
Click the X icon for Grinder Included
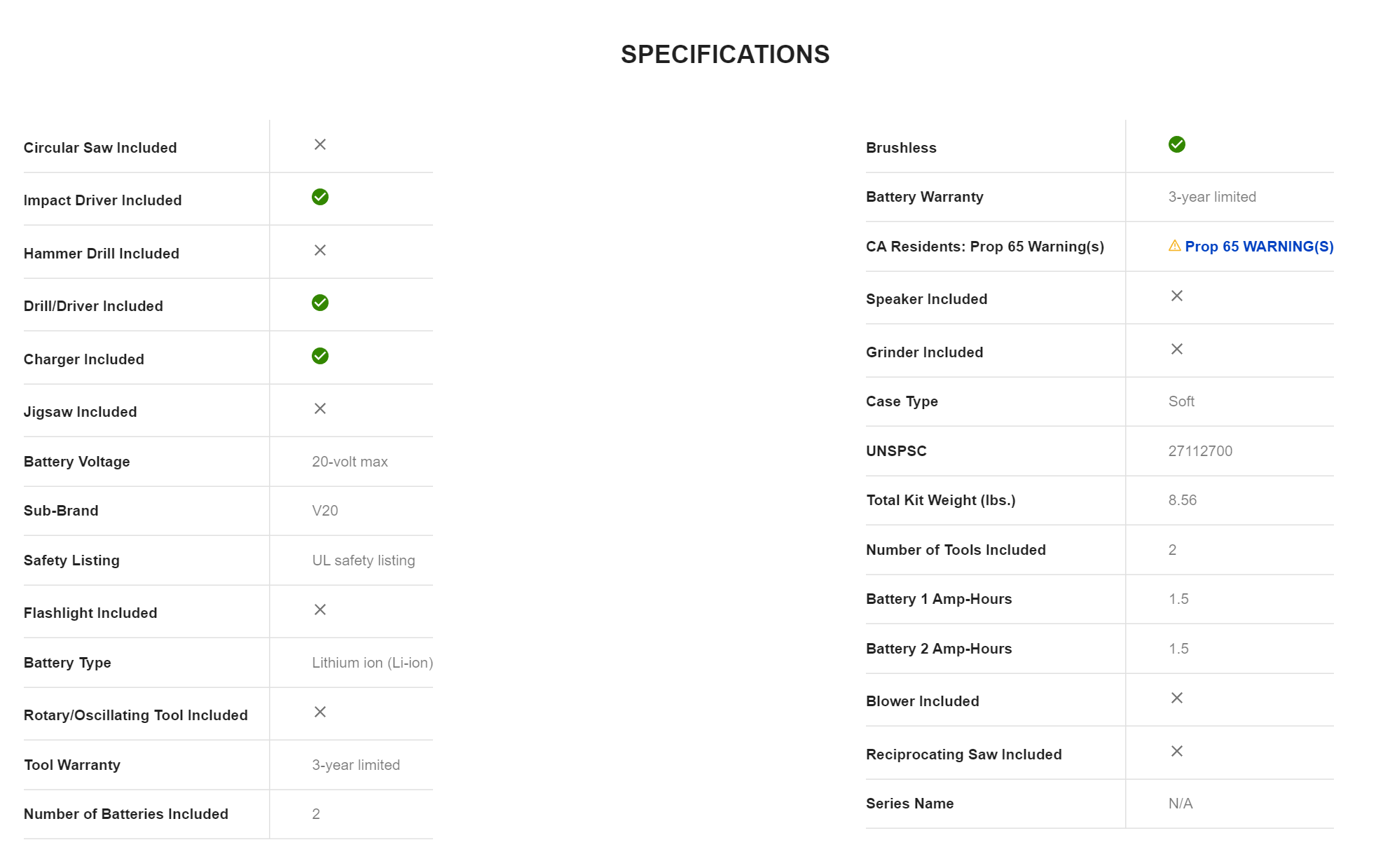[1177, 349]
